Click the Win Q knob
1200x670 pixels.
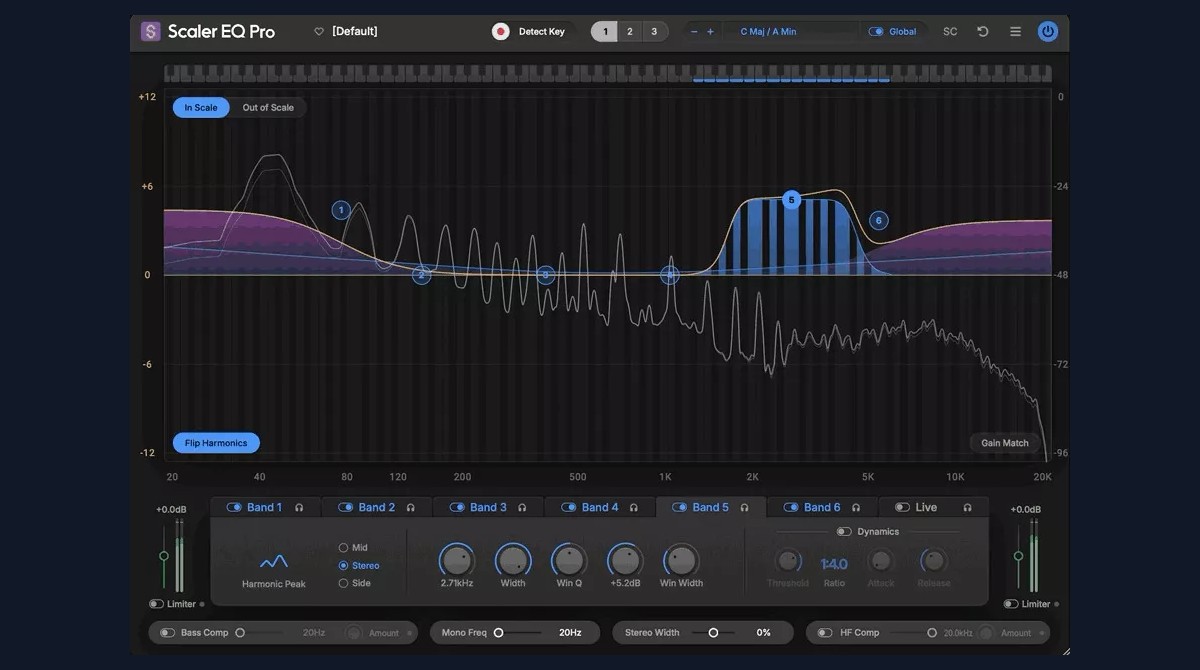(569, 560)
